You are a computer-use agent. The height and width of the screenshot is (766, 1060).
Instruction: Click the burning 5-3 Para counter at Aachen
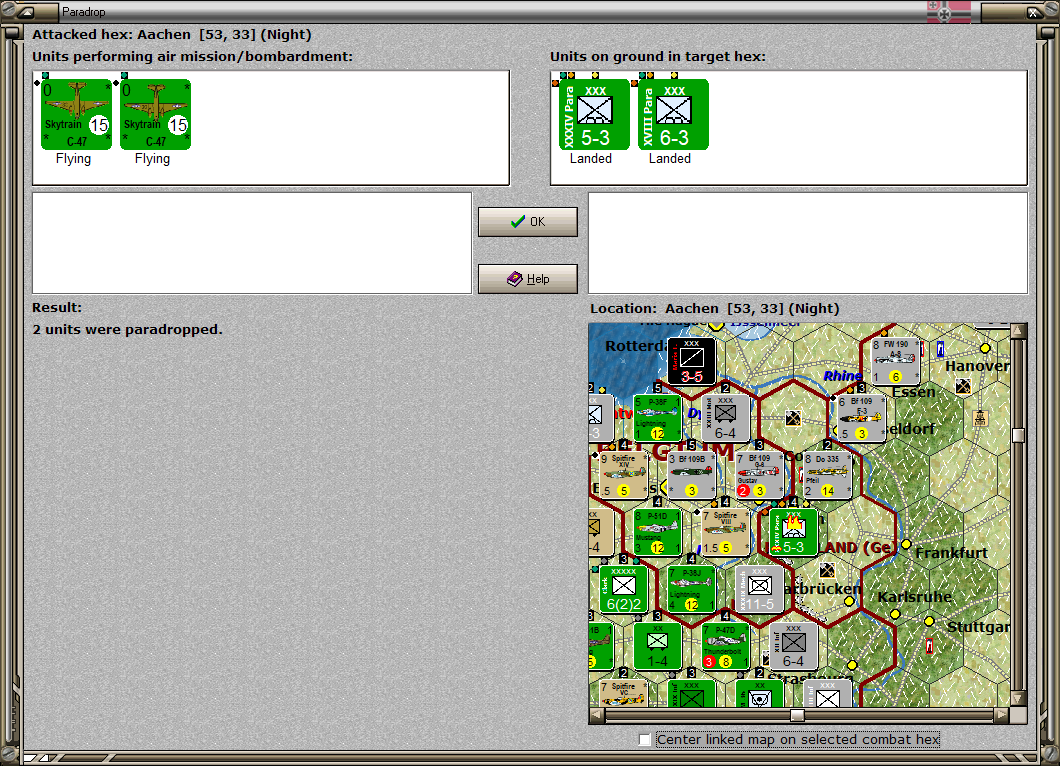coord(793,532)
